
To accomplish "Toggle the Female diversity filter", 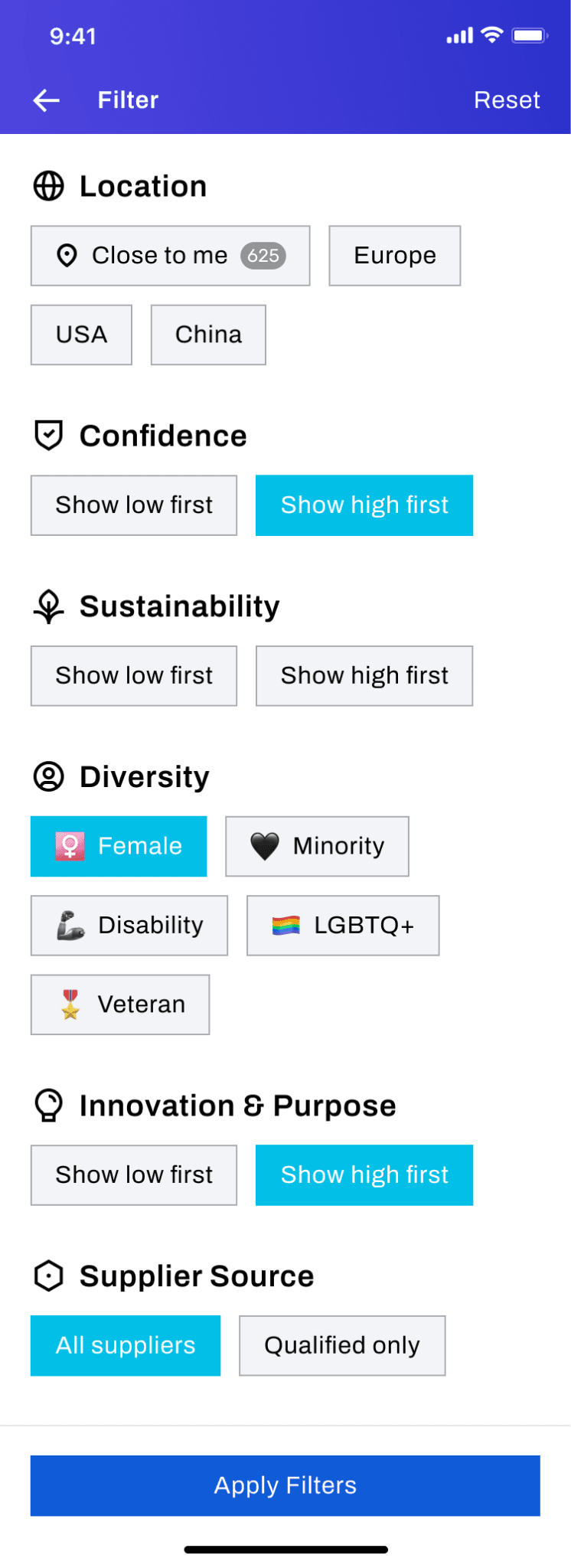I will tap(119, 846).
